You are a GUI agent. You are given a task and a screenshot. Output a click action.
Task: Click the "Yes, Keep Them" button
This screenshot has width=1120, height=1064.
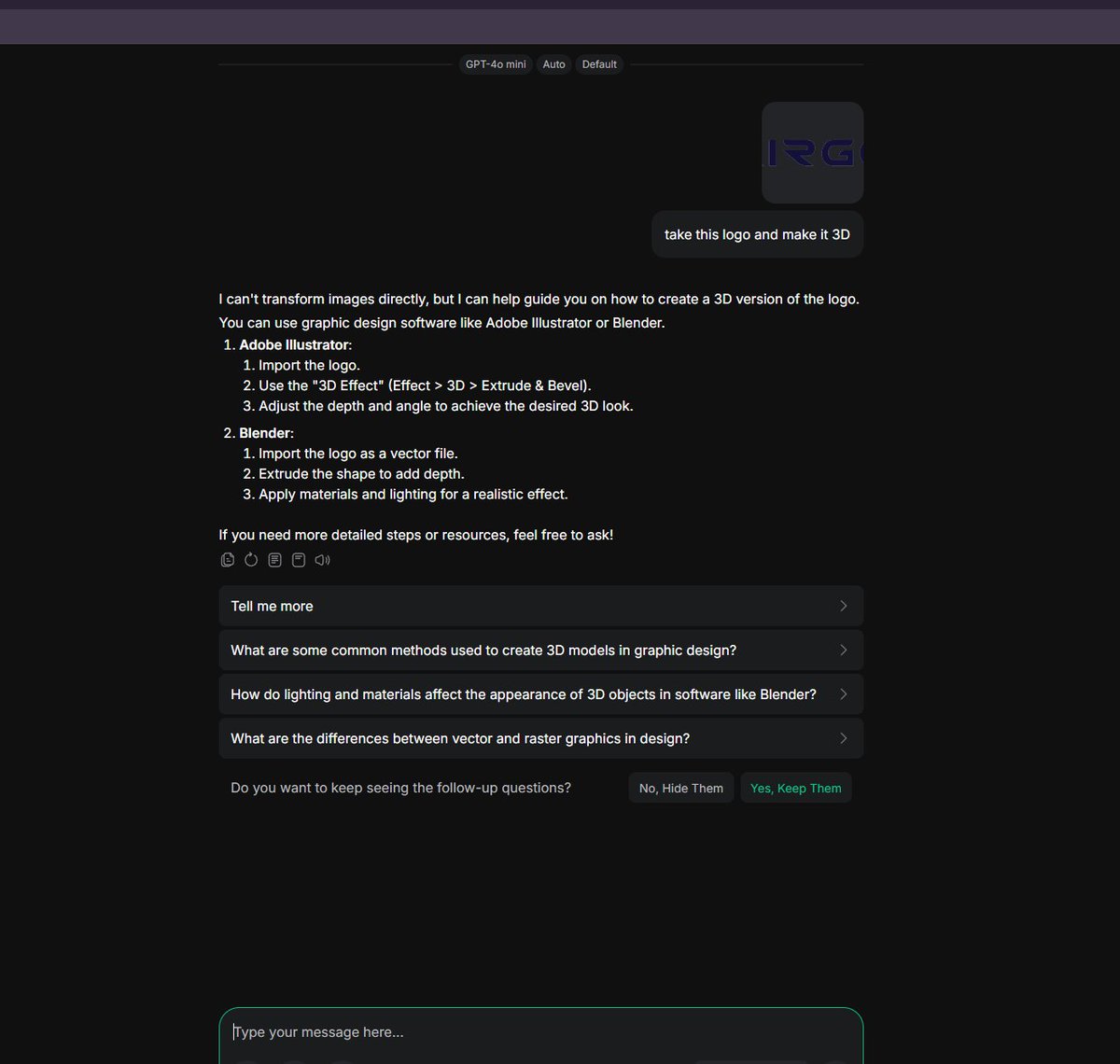pyautogui.click(x=796, y=788)
